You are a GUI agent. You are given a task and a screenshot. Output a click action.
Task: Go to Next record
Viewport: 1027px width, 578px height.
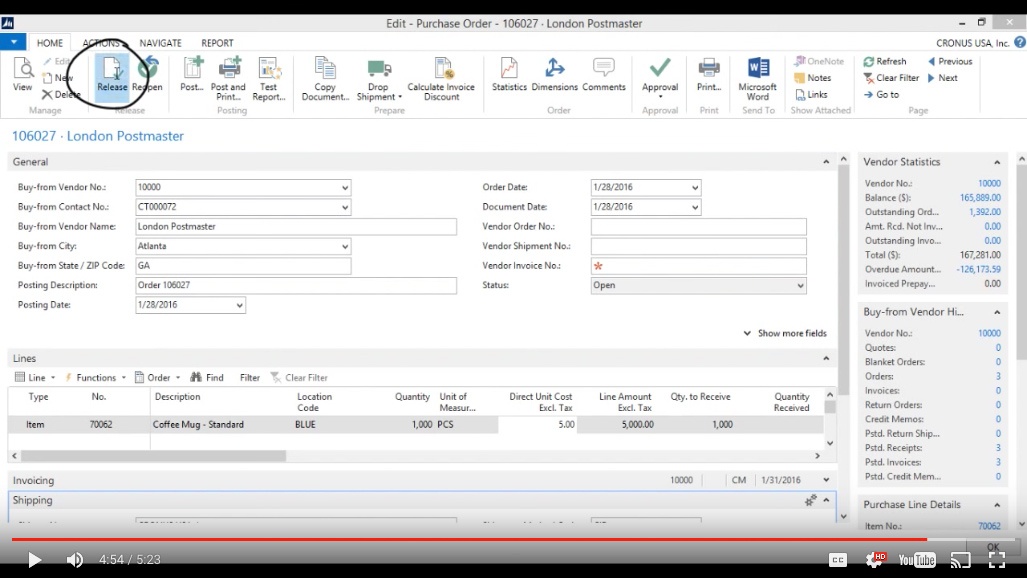click(943, 77)
